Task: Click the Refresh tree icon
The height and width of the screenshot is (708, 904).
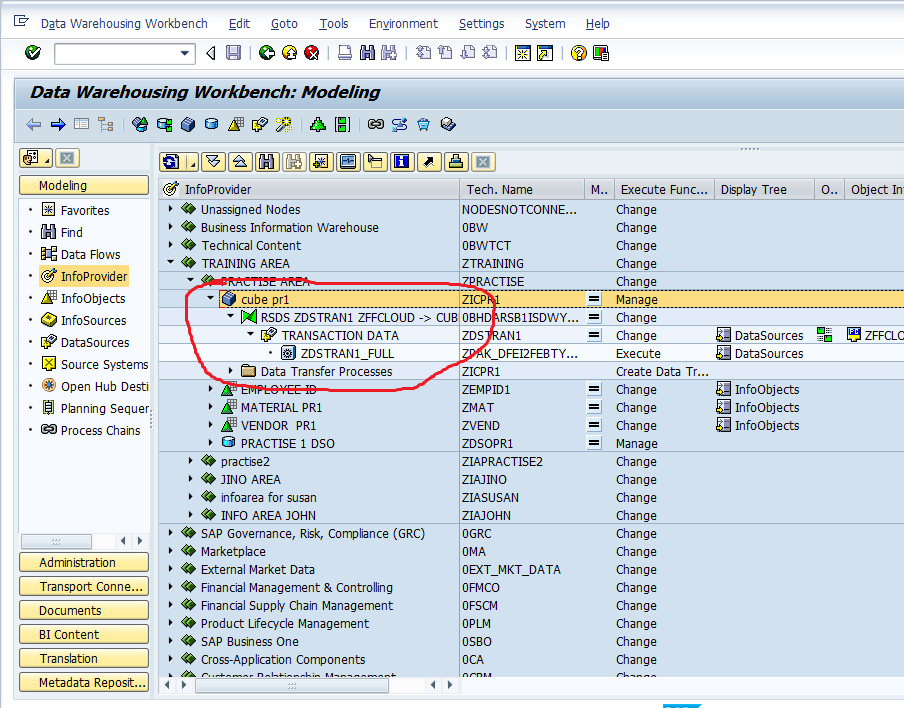Action: 171,161
